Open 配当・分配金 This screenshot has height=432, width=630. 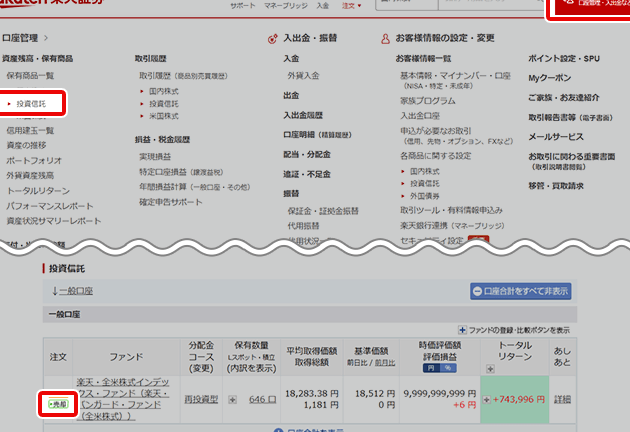click(307, 154)
